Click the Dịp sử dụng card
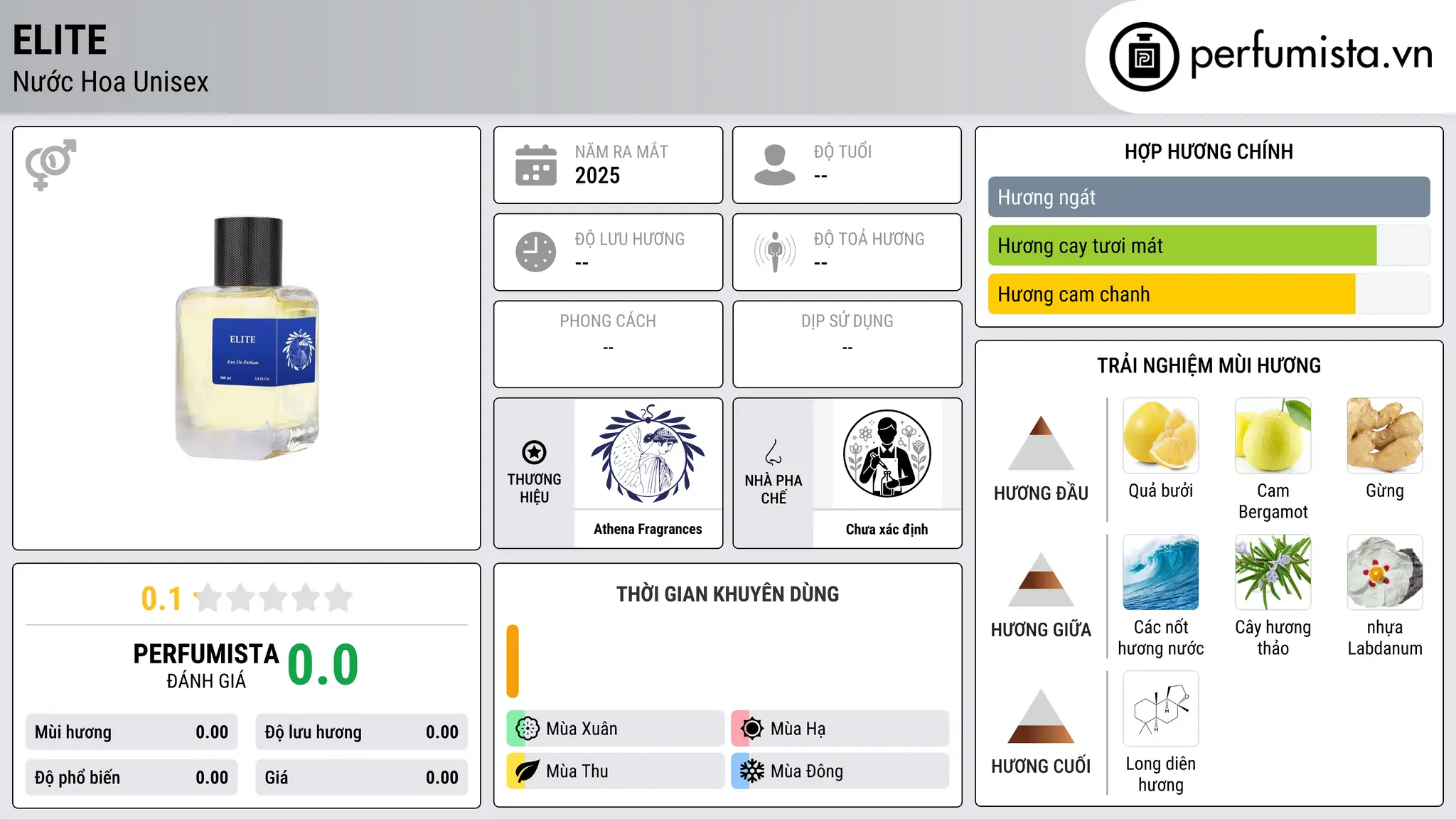 [x=847, y=344]
